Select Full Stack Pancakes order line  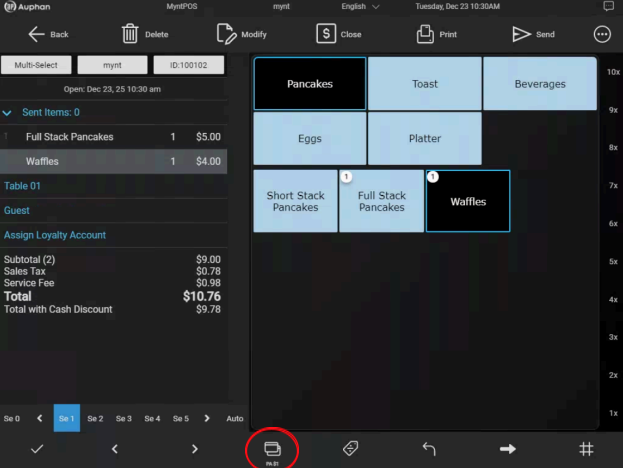tap(114, 137)
